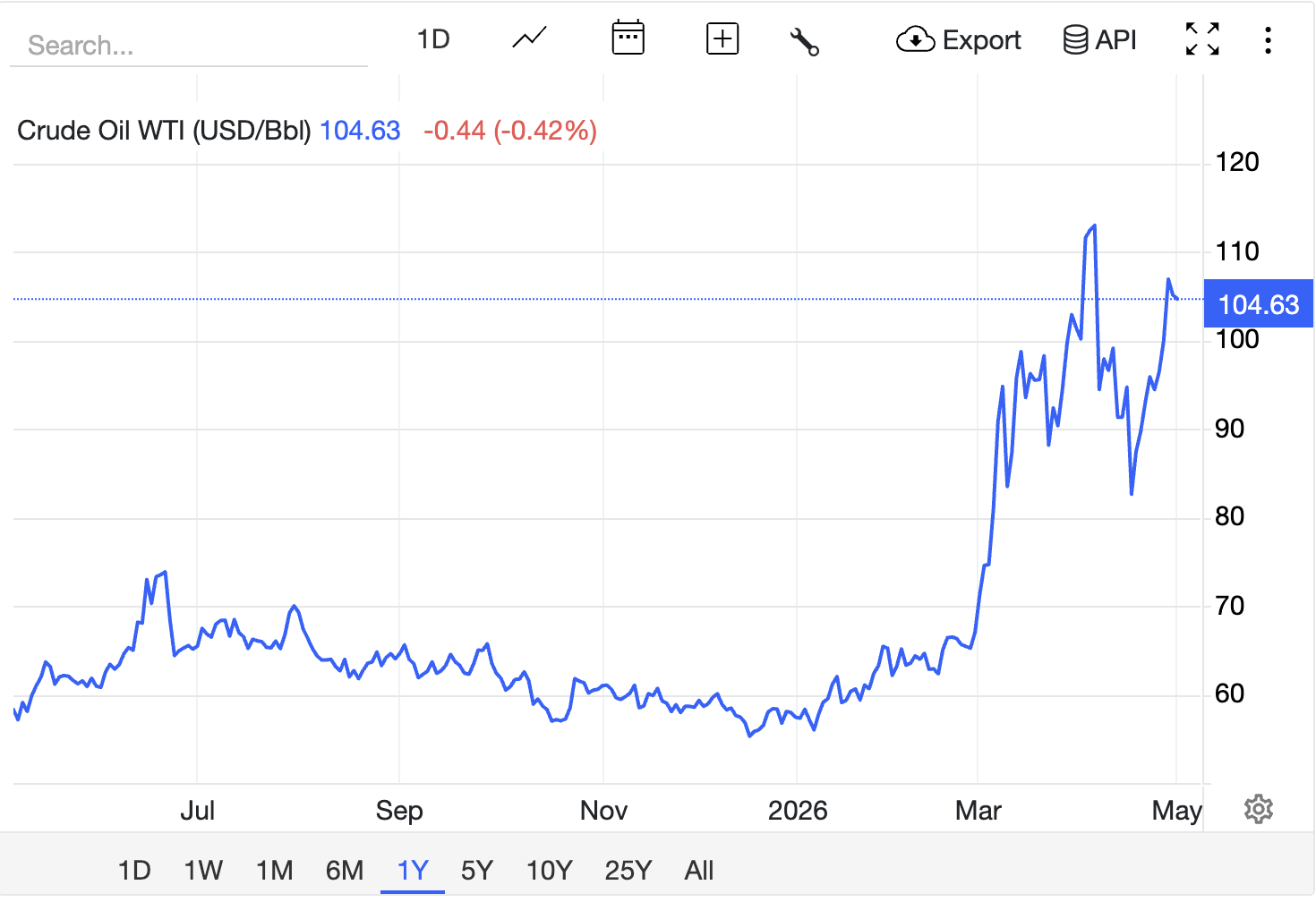1316x902 pixels.
Task: Open the line chart type icon
Action: (x=529, y=39)
